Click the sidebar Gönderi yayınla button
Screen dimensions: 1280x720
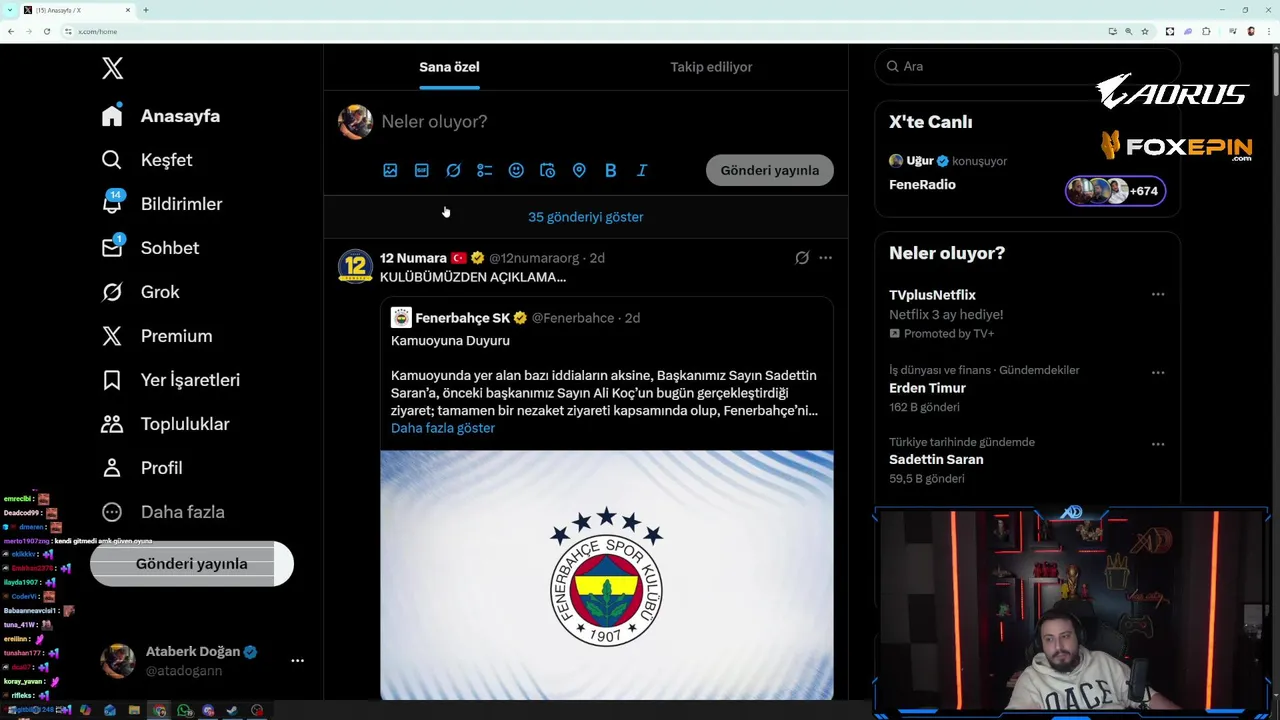192,564
